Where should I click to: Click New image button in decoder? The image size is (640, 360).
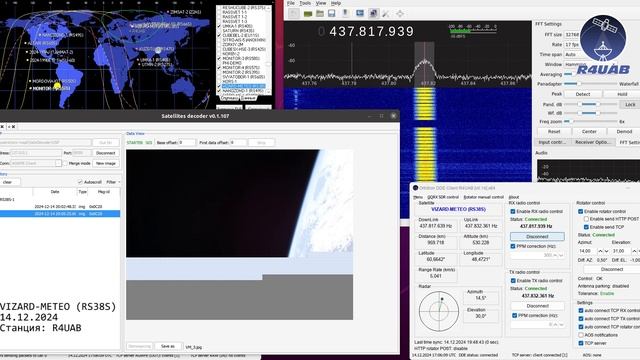point(106,163)
